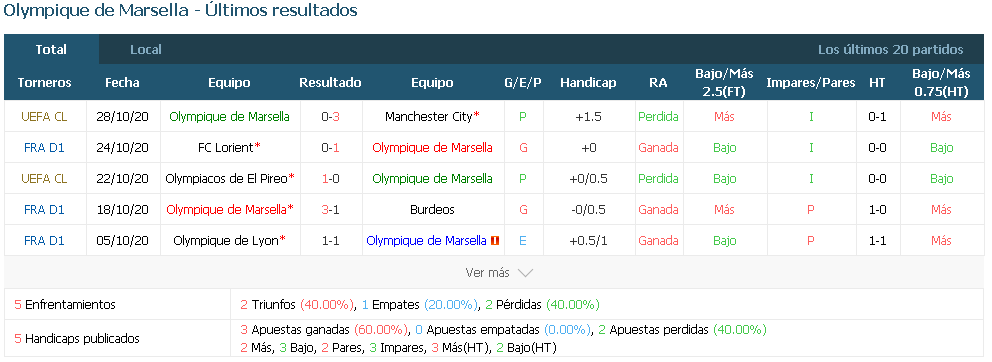Click the Olympique de Lyon team name
992x362 pixels.
[226, 240]
